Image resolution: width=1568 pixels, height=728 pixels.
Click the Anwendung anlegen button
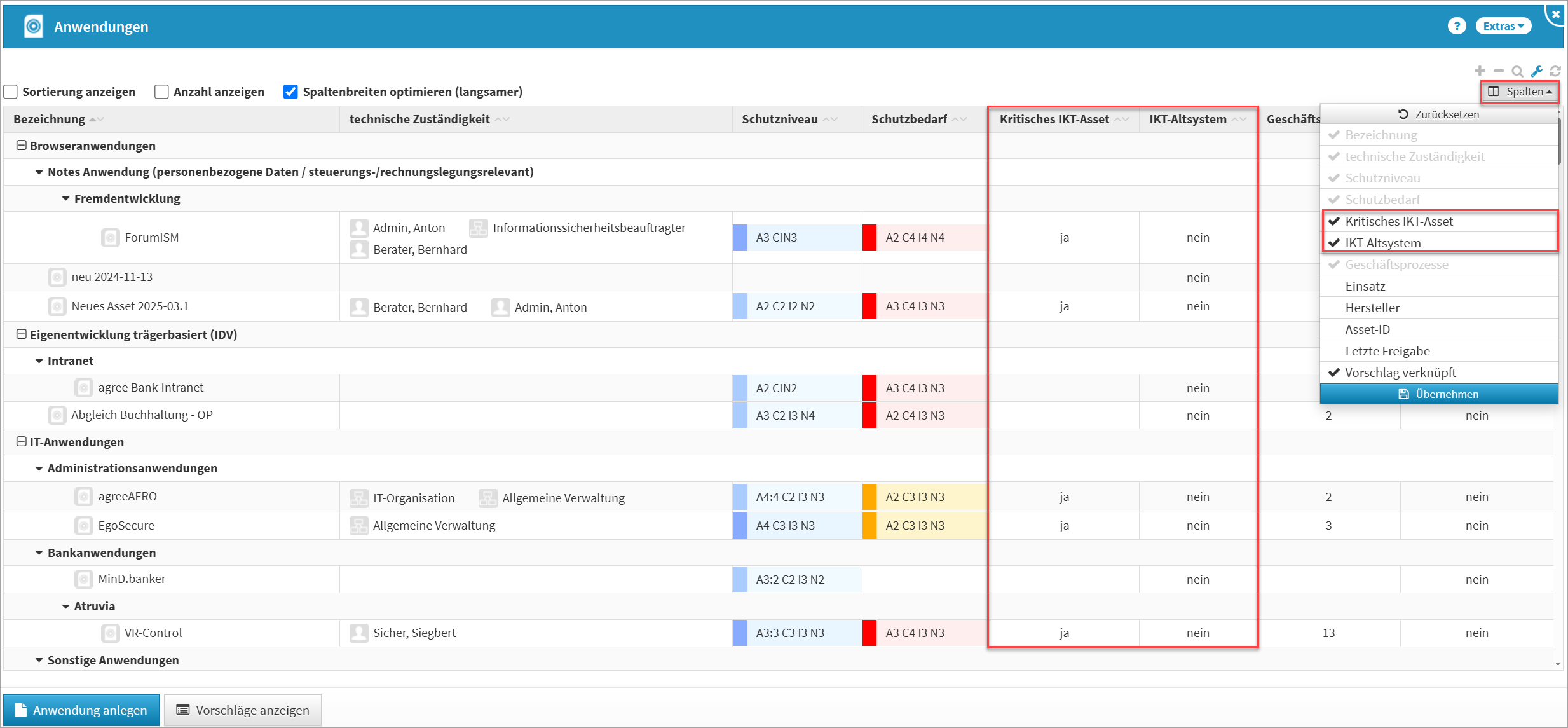click(x=81, y=710)
